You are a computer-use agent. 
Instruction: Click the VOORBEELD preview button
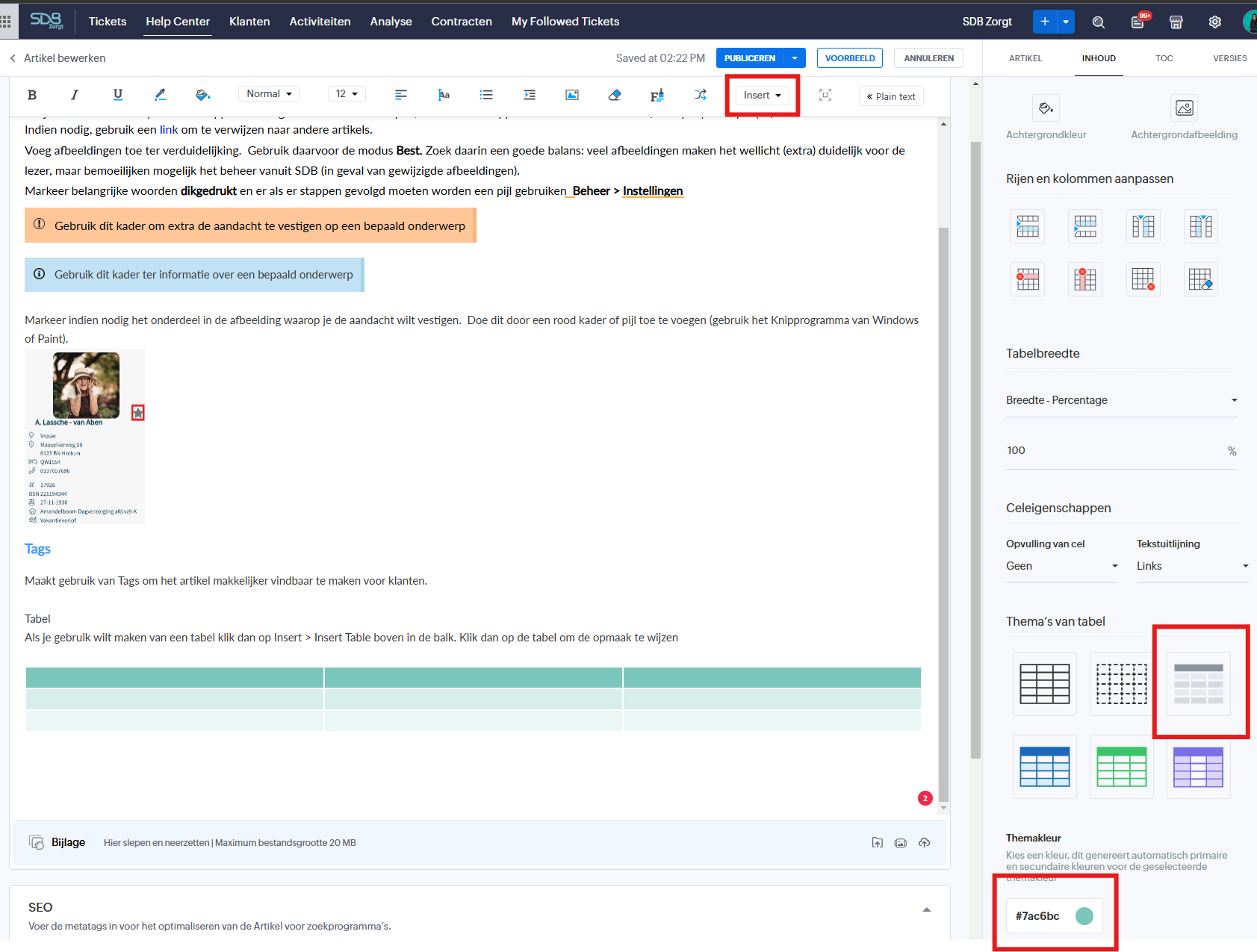[850, 58]
